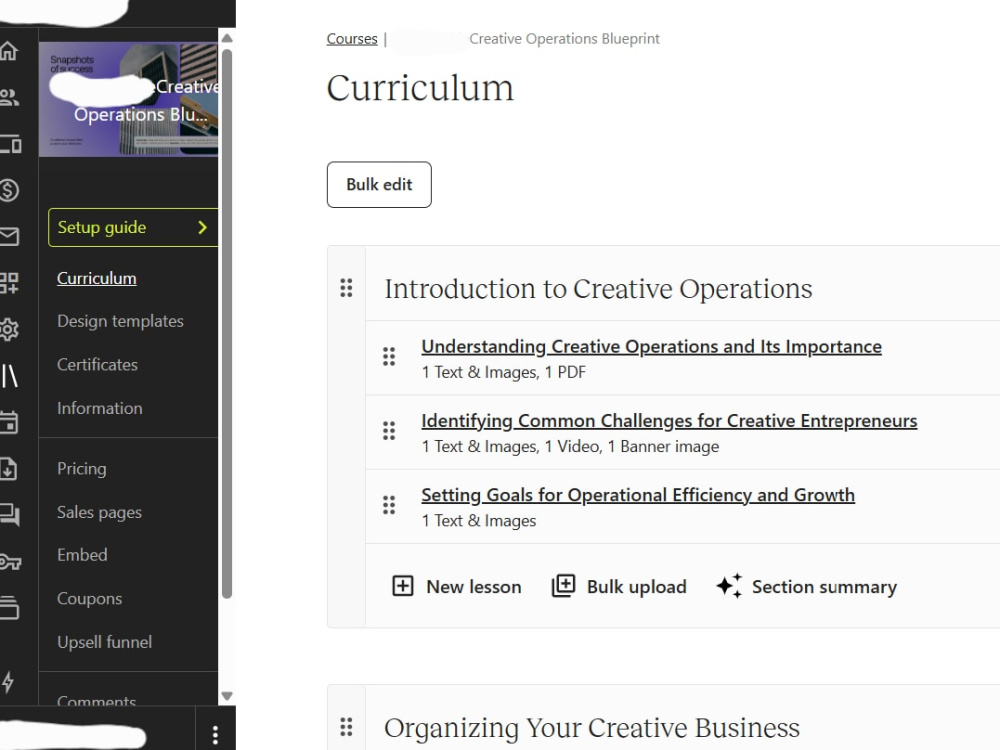Screen dimensions: 1000x750
Task: Click '1 Text & Images, 1 Video, 1 Banner image'
Action: 570,446
